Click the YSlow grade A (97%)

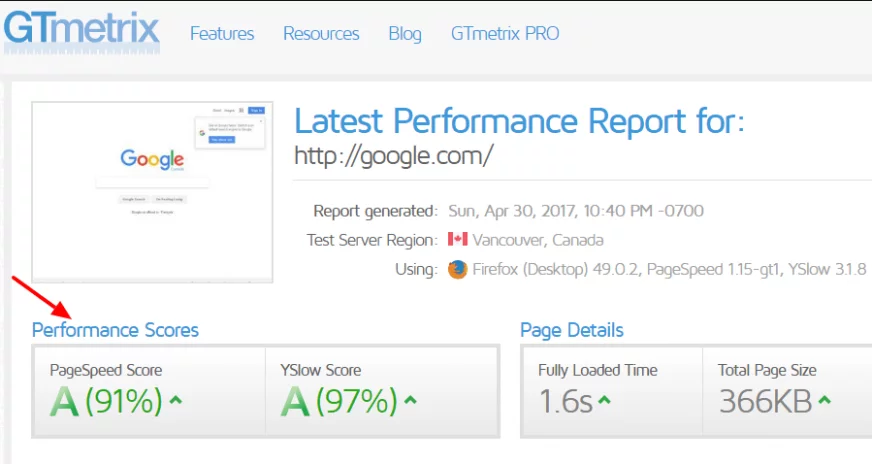[x=339, y=401]
